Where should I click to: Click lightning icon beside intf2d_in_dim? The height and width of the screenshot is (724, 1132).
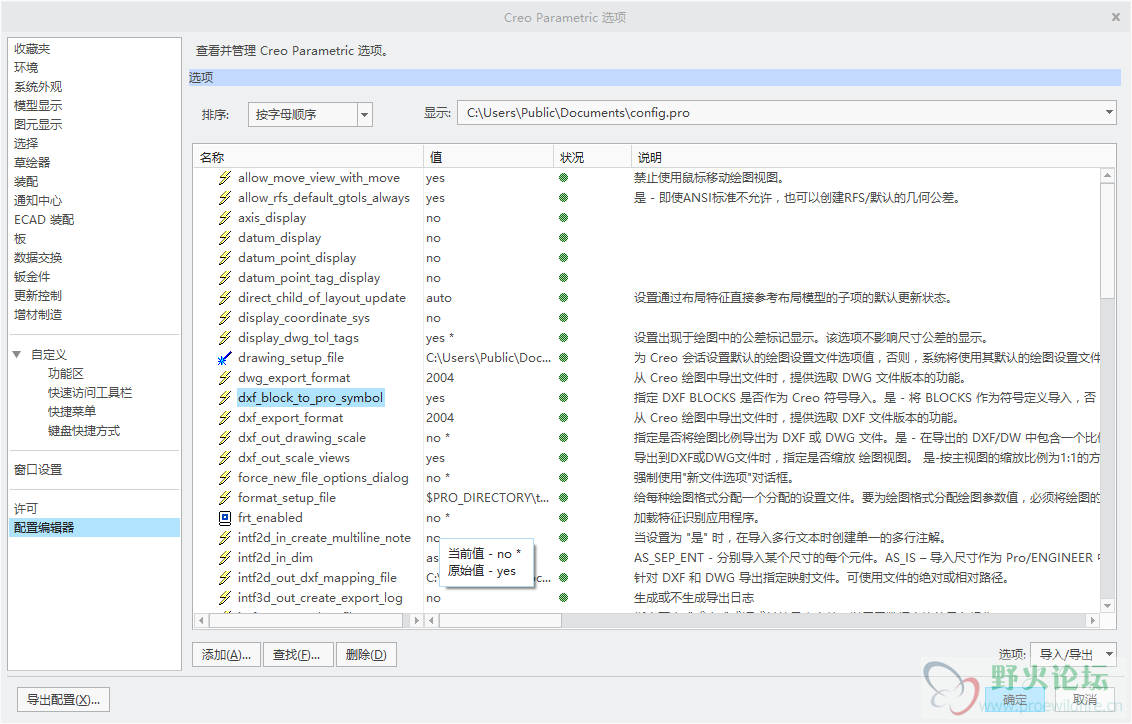tap(225, 557)
